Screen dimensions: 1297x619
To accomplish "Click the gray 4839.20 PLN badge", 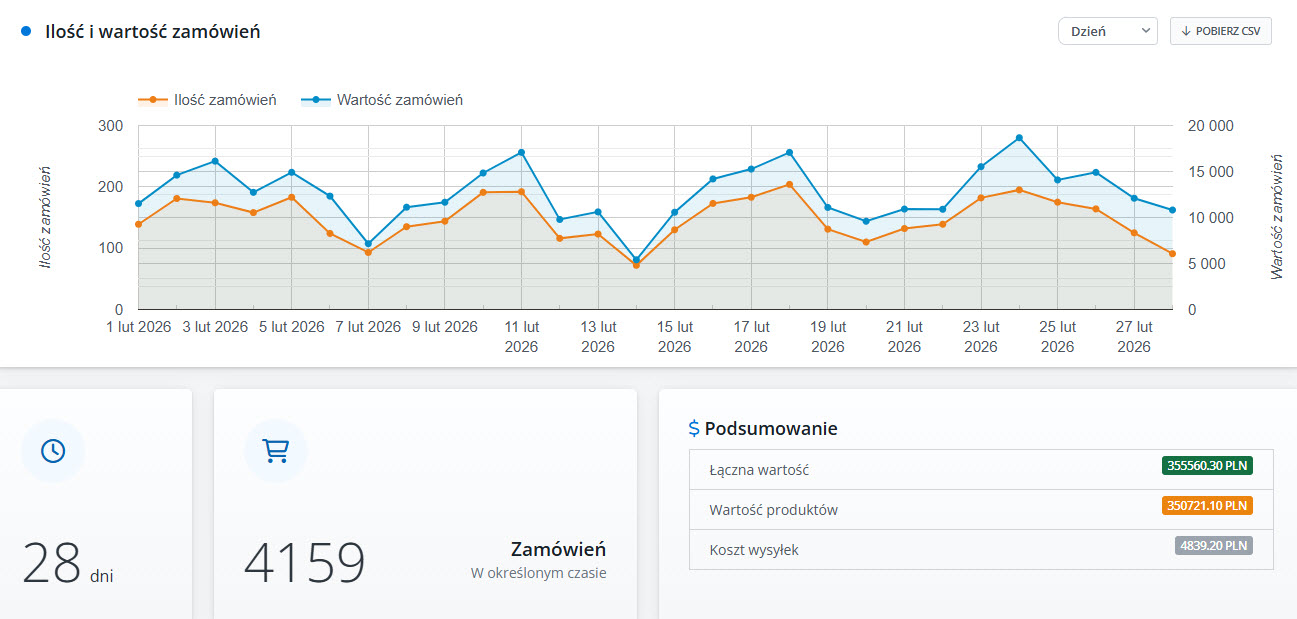I will (x=1213, y=546).
